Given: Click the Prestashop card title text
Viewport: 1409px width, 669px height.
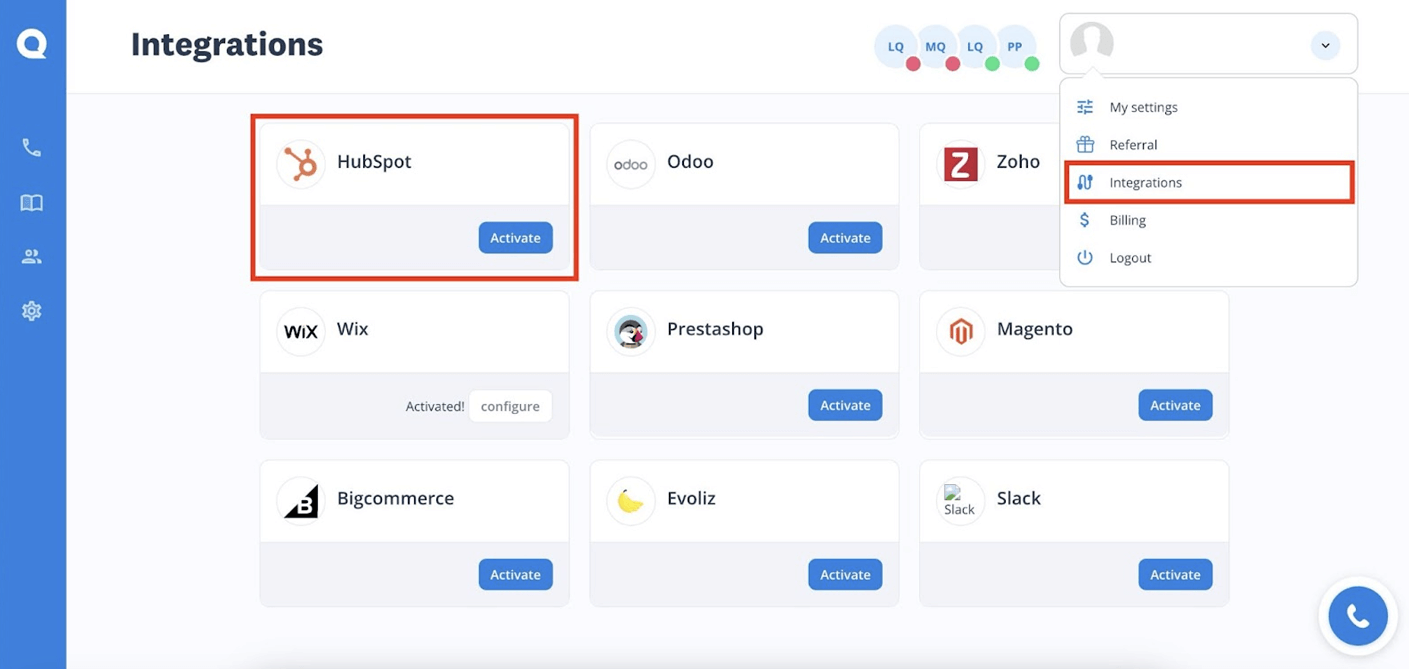Looking at the screenshot, I should tap(715, 329).
